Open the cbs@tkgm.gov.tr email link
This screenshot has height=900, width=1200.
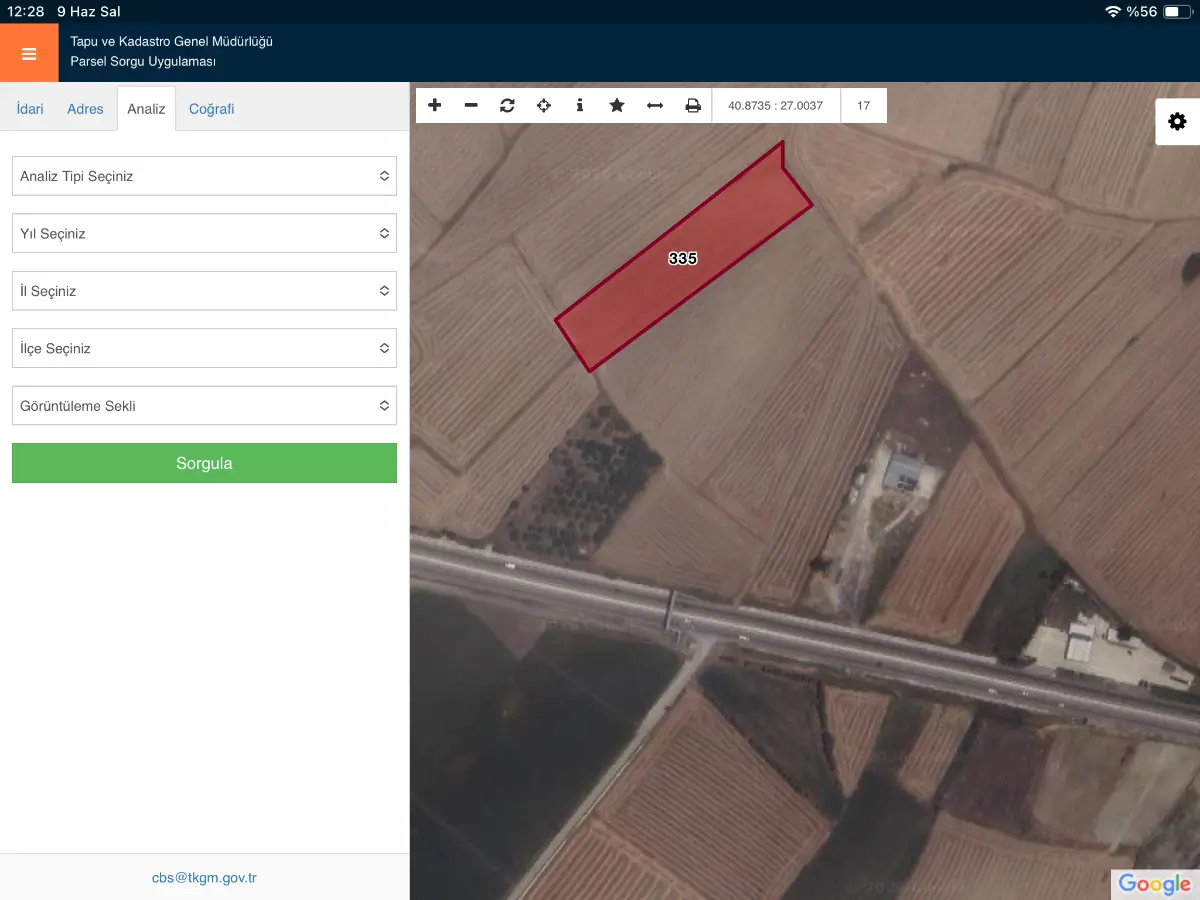click(204, 878)
